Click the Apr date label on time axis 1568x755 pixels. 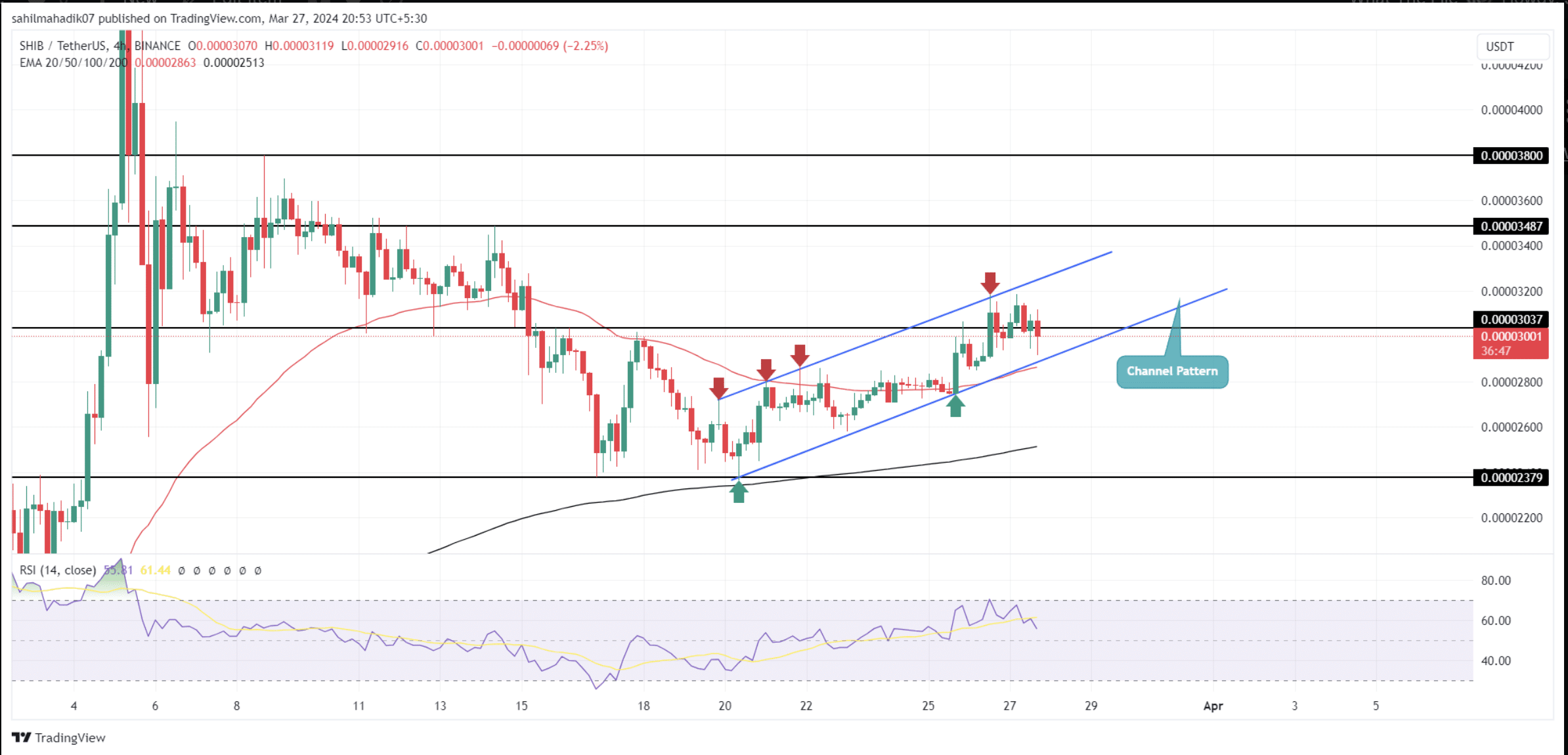click(1213, 706)
